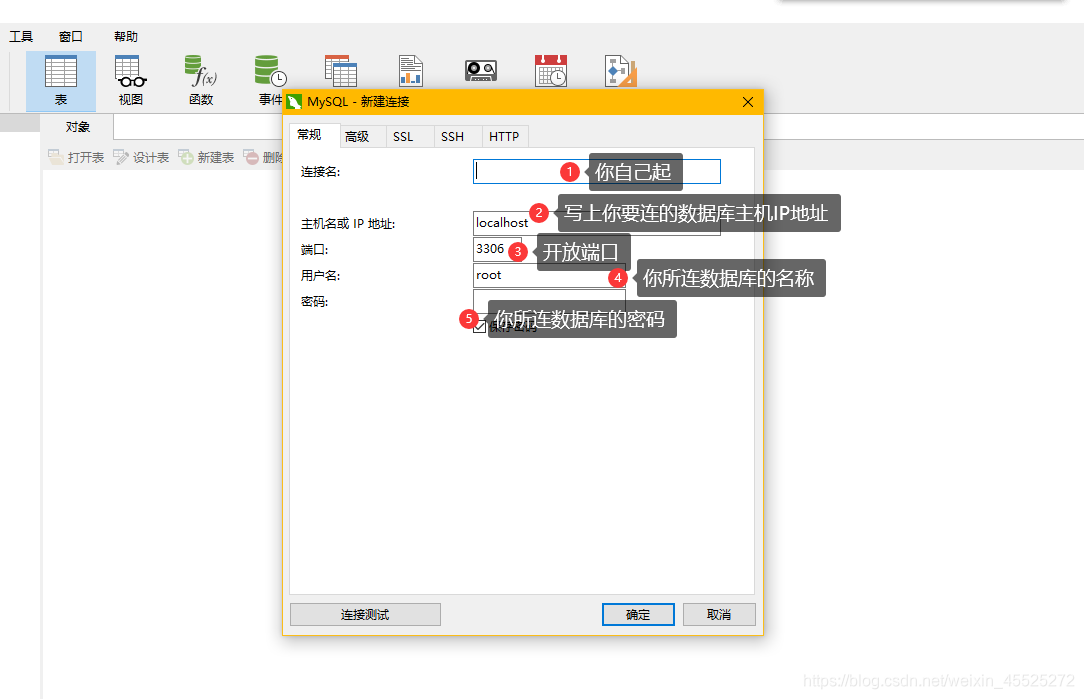Screen dimensions: 1084x699
Task: Click the schedule calendar toolbar icon
Action: tap(551, 71)
